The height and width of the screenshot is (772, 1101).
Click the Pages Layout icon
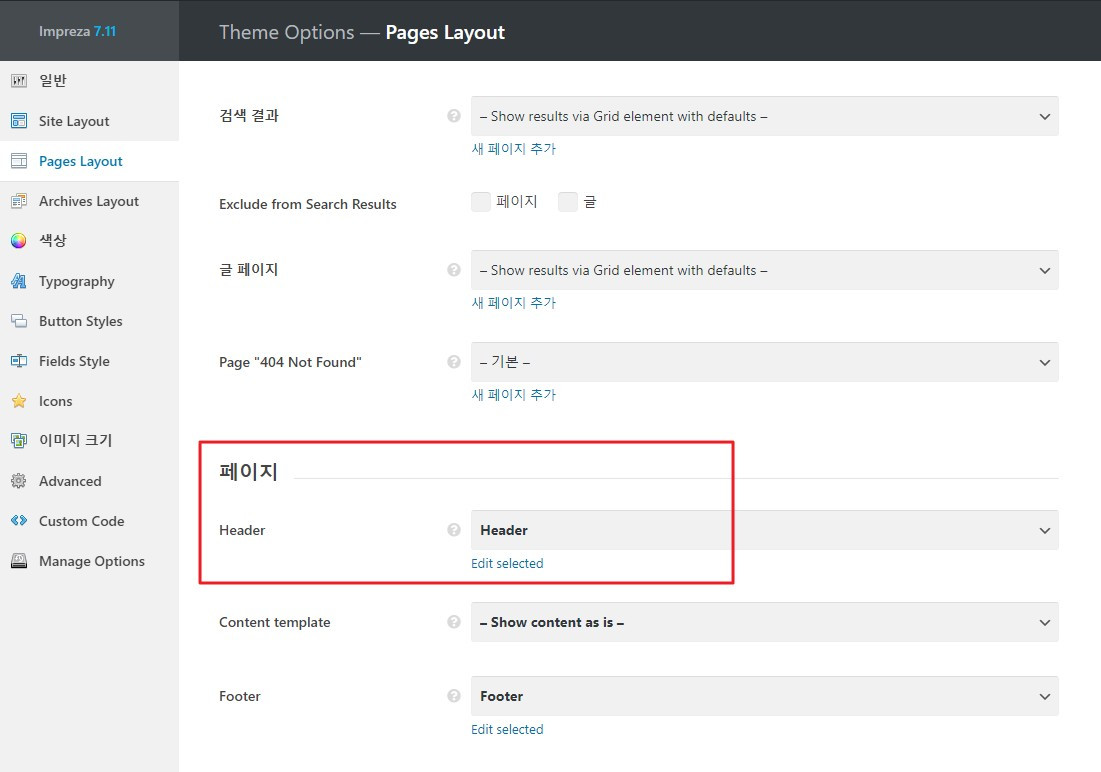pyautogui.click(x=19, y=161)
